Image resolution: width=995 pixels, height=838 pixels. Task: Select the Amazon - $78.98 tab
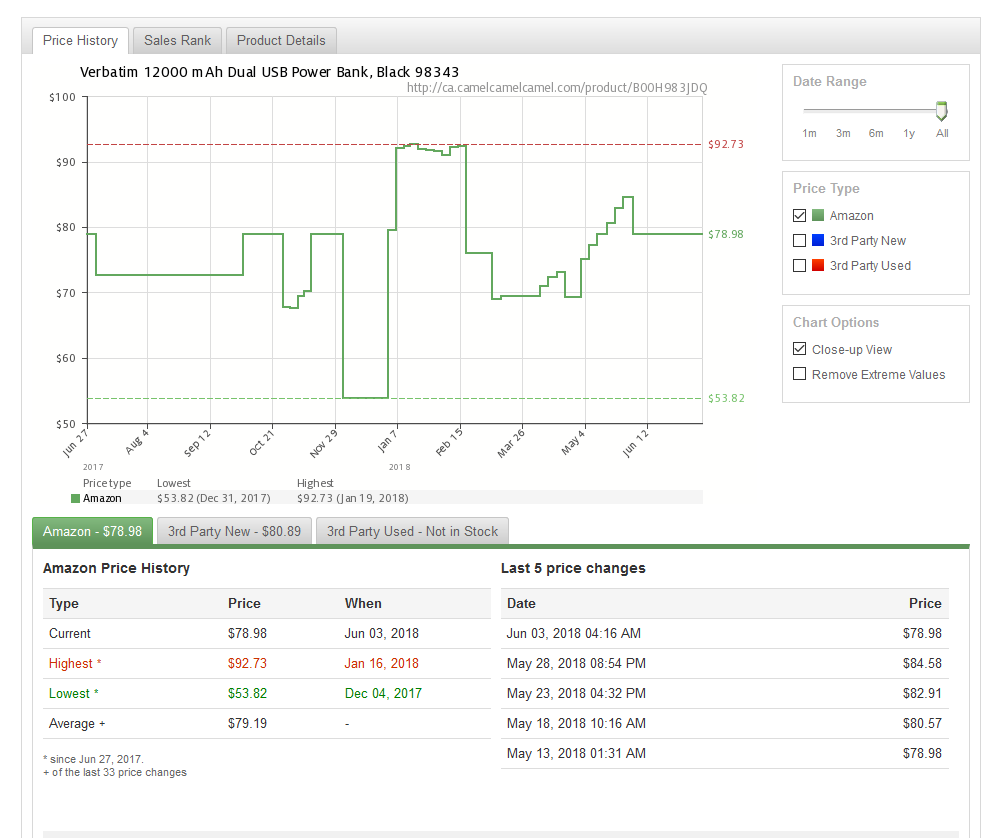pyautogui.click(x=93, y=531)
